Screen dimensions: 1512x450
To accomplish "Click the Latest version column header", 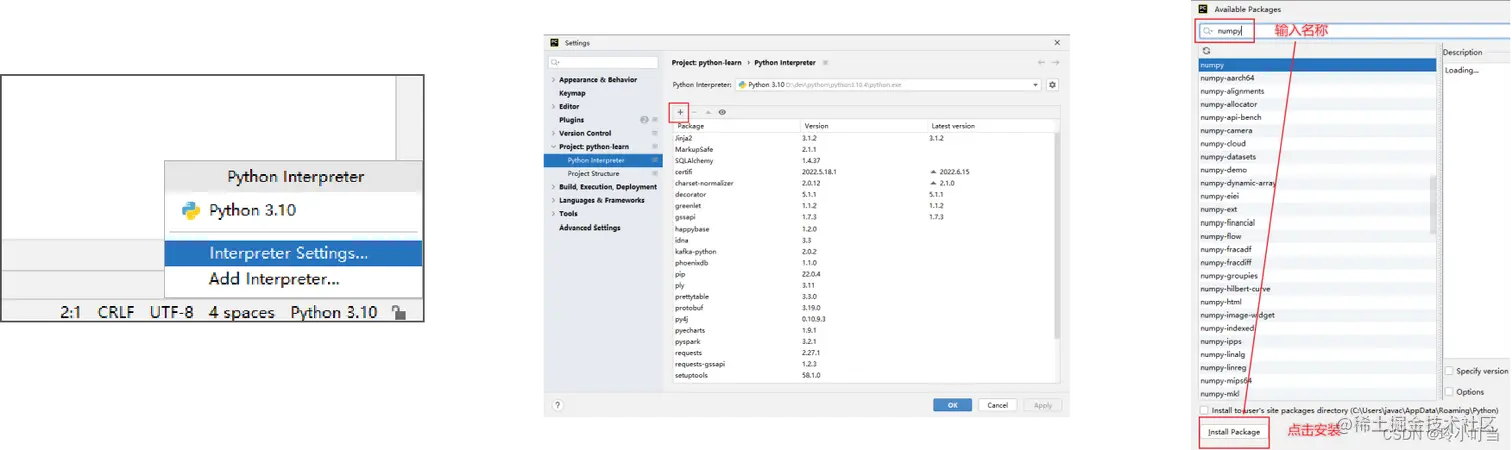I will click(990, 126).
